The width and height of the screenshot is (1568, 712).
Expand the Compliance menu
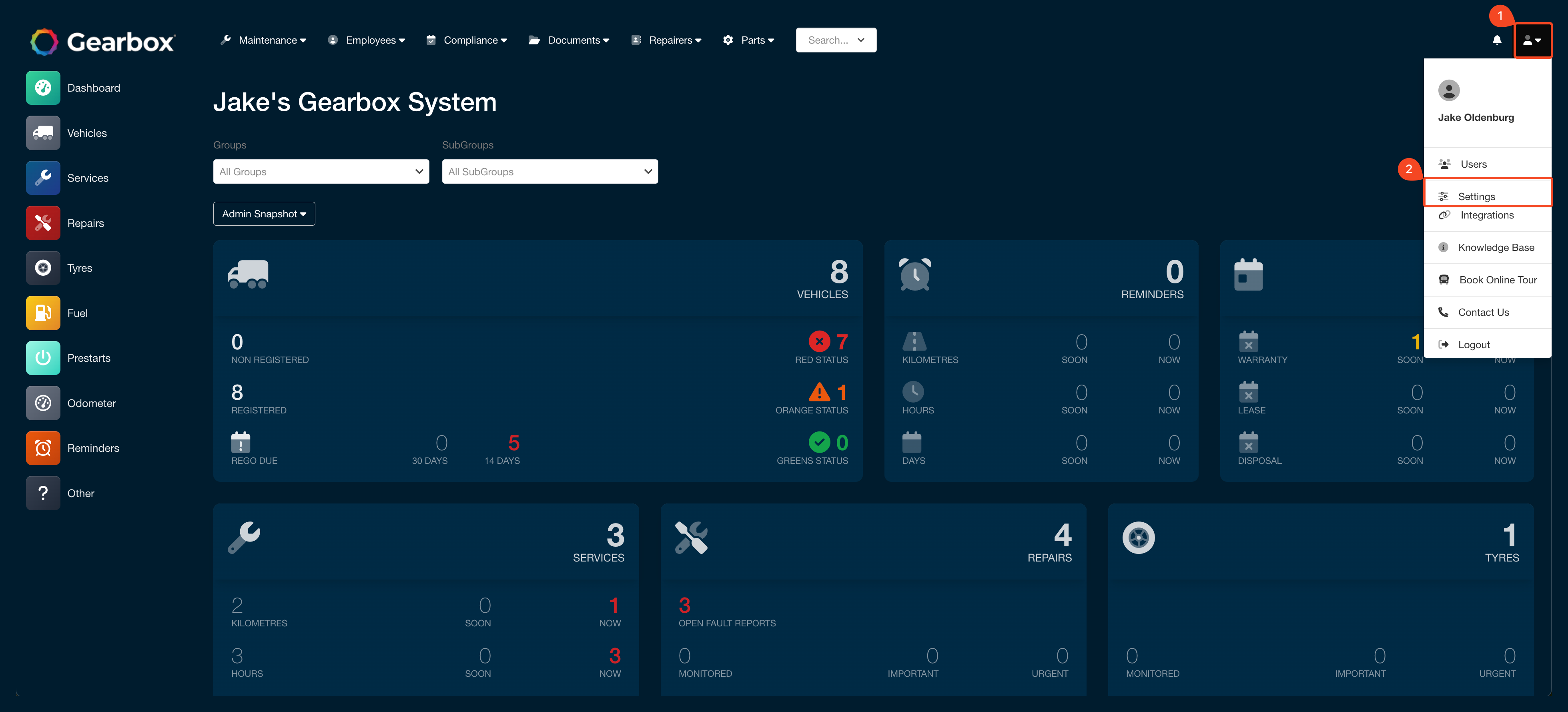pos(467,40)
